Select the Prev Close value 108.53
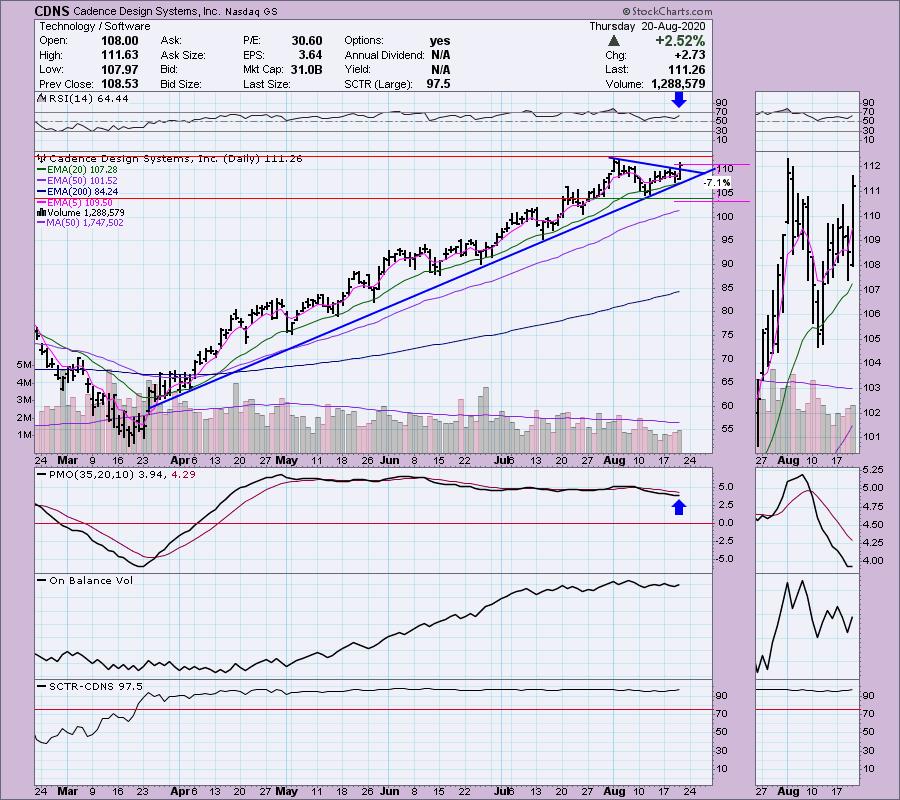 tap(119, 84)
